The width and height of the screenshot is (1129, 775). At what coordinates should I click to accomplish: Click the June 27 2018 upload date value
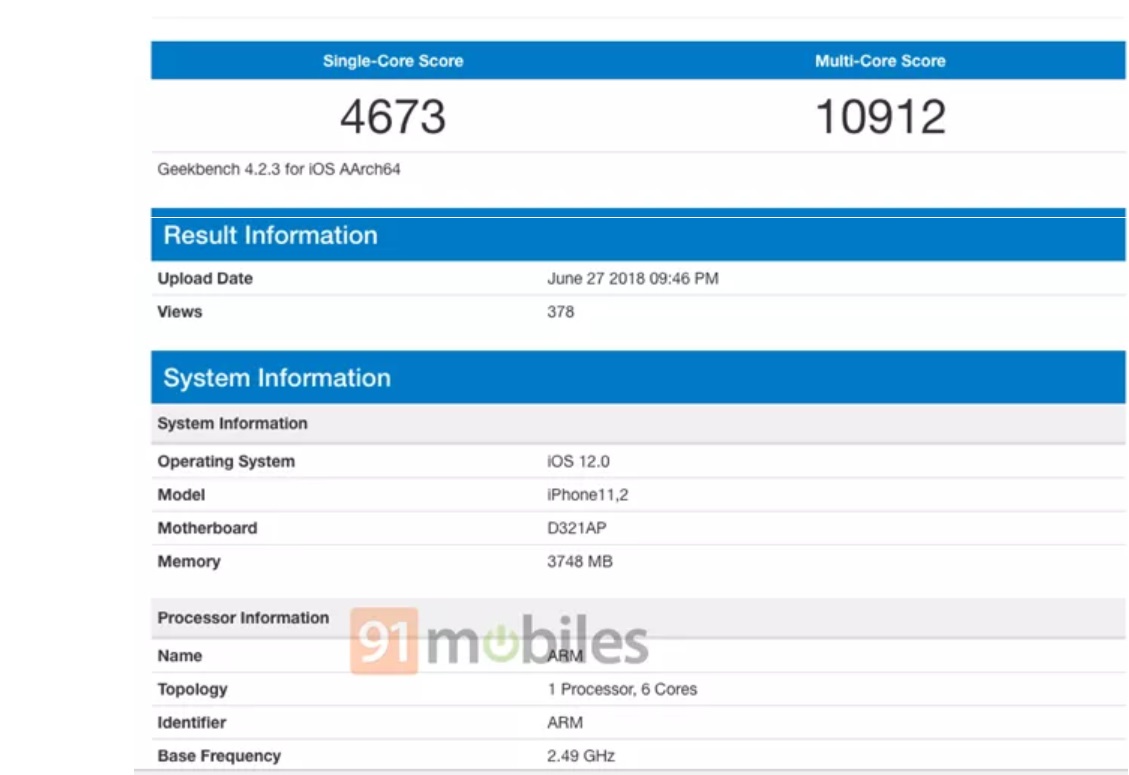pyautogui.click(x=632, y=279)
